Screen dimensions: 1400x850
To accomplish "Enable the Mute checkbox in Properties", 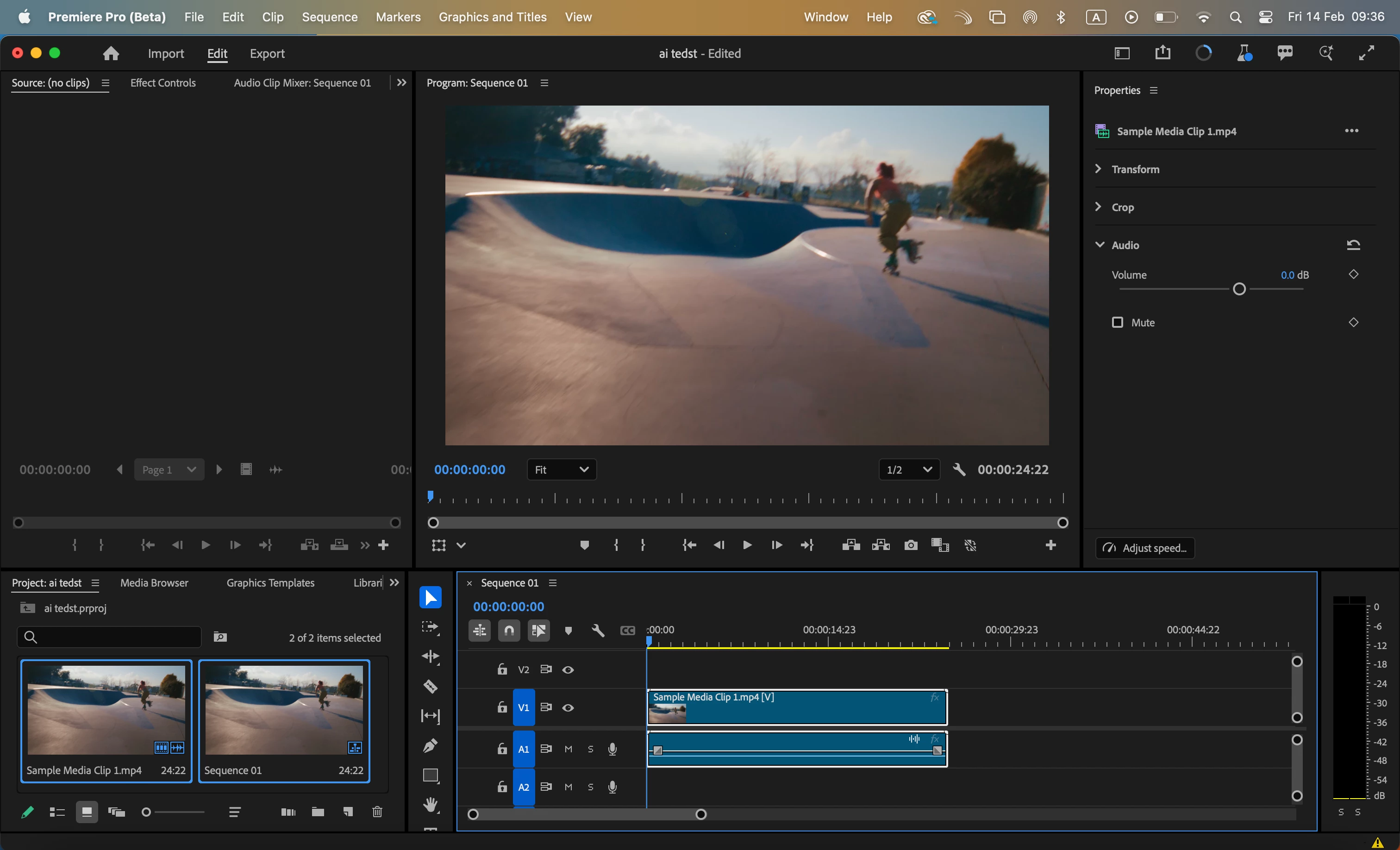I will [x=1117, y=322].
